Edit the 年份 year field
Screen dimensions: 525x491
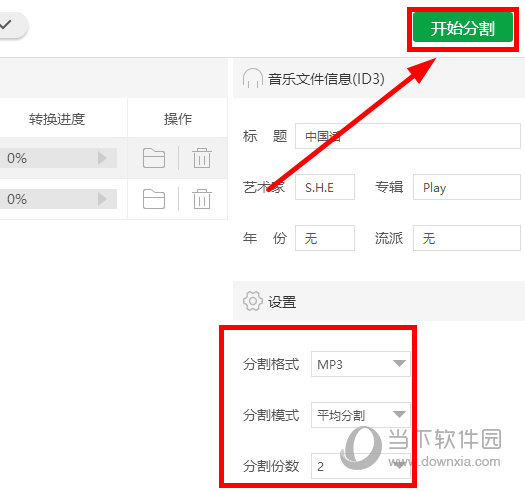325,238
